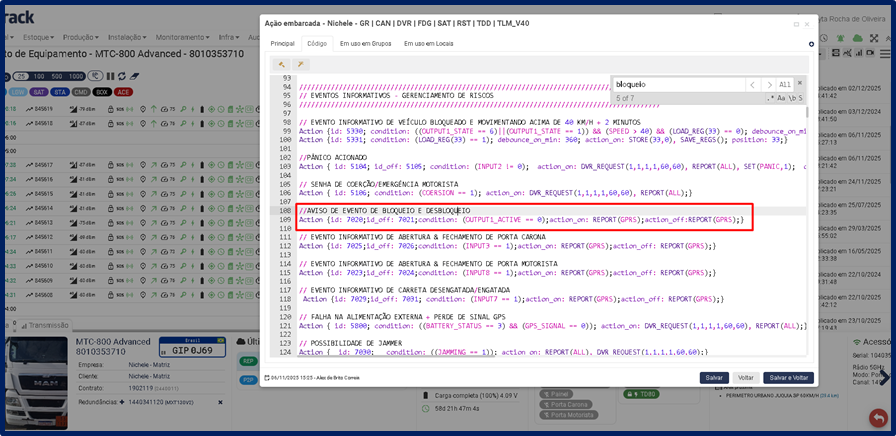Click the first hammer icon in code toolbar
This screenshot has height=436, width=896.
(x=282, y=64)
